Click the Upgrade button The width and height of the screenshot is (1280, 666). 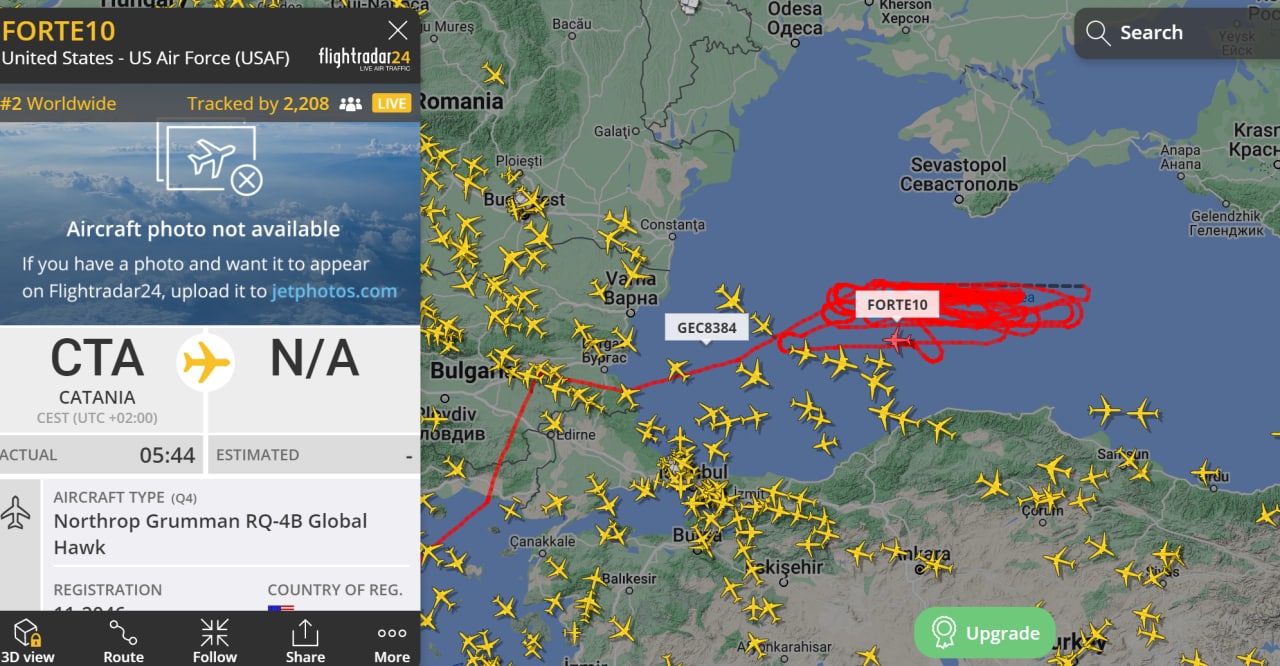click(986, 632)
